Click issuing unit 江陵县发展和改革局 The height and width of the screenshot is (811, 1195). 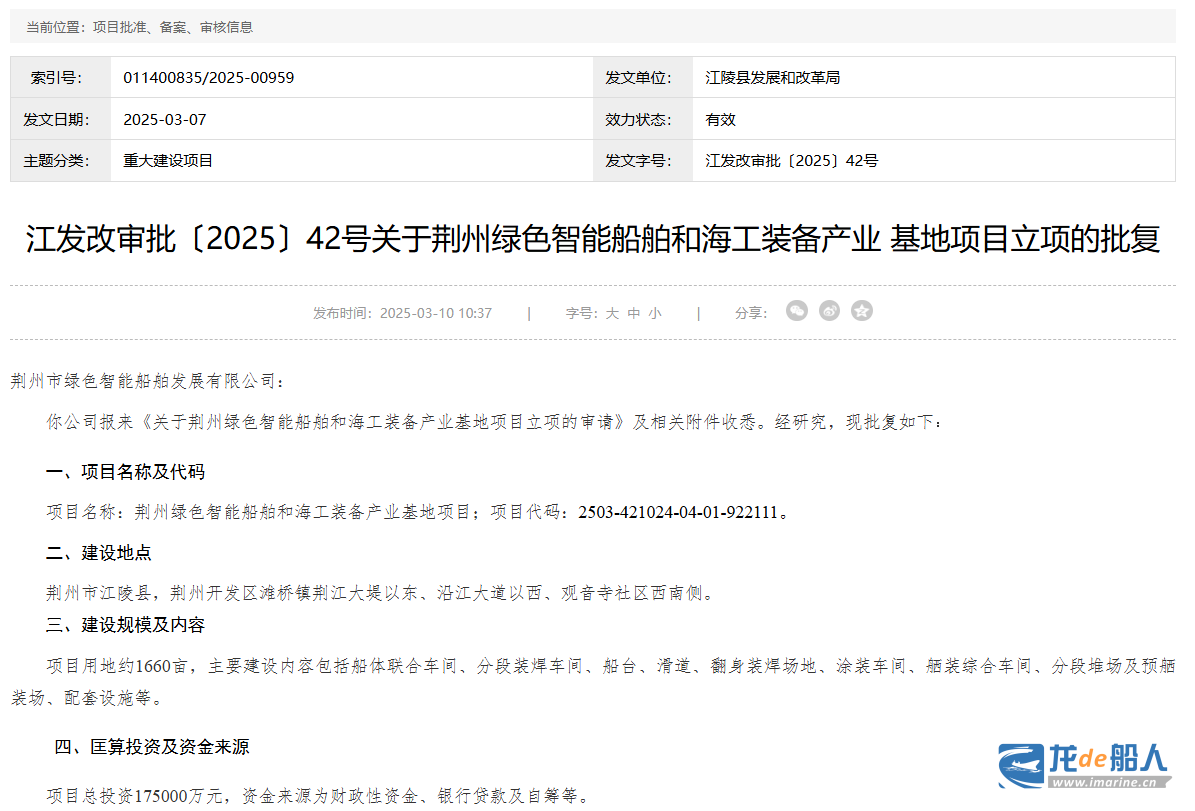point(773,78)
